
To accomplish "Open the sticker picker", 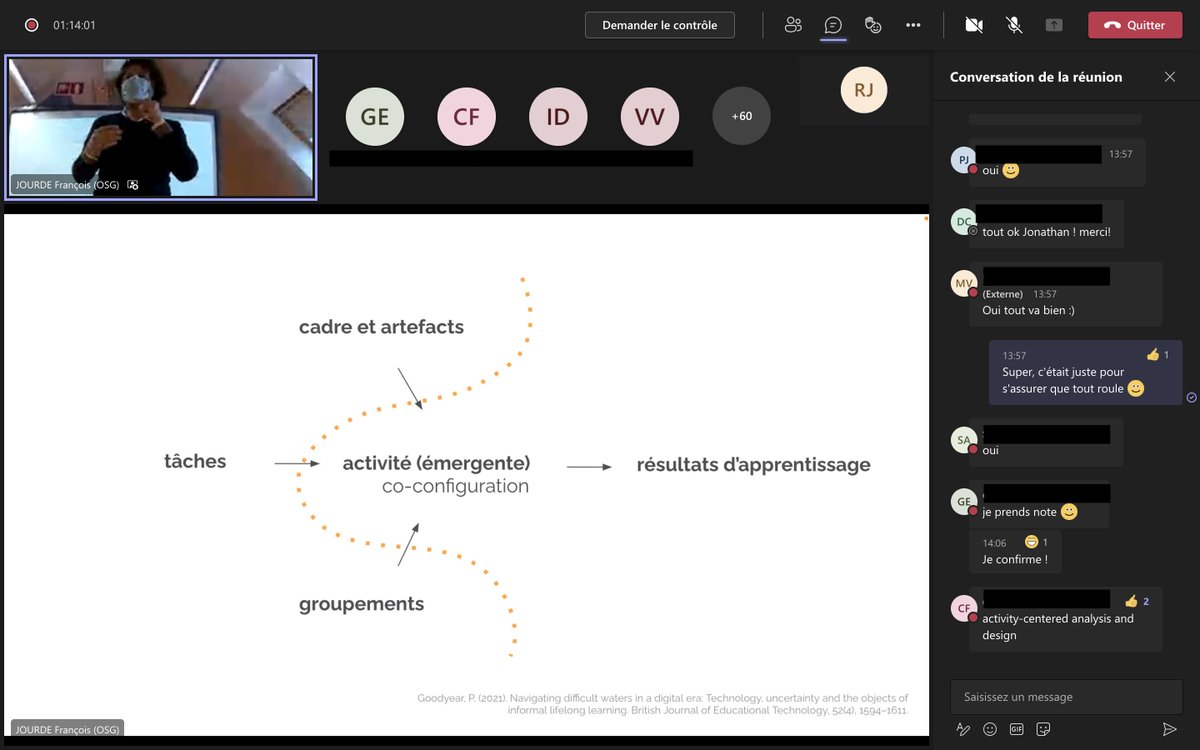I will point(1043,729).
